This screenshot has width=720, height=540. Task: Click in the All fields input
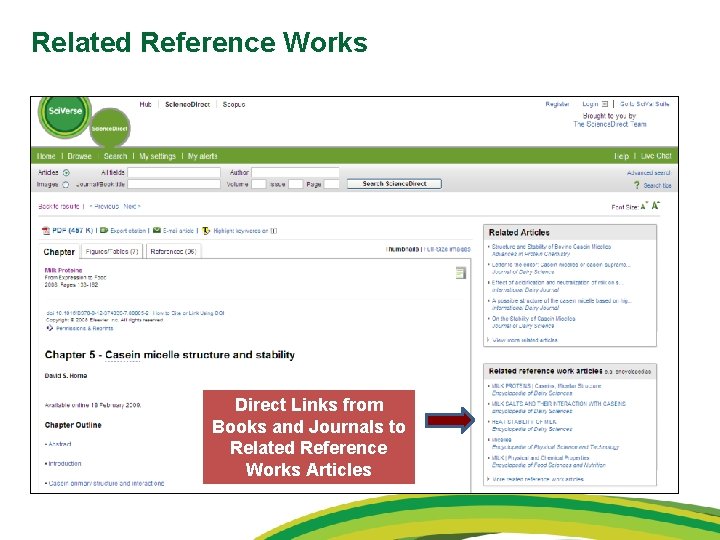174,172
